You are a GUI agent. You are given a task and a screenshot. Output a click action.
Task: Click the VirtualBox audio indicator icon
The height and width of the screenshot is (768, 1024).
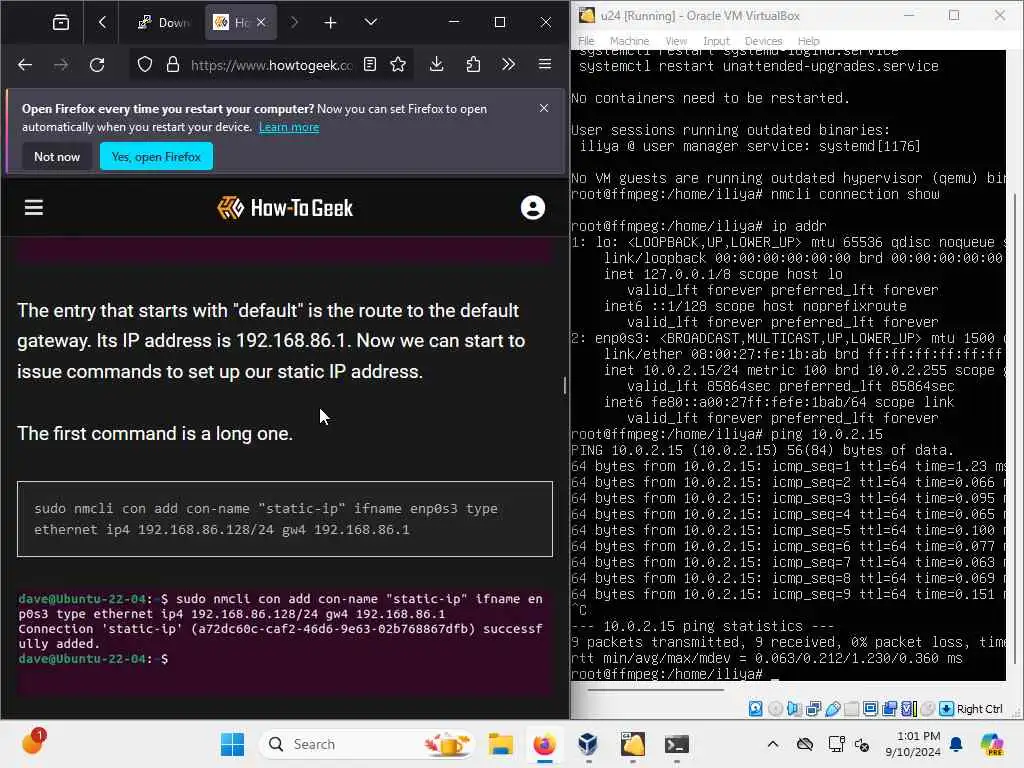pyautogui.click(x=794, y=709)
